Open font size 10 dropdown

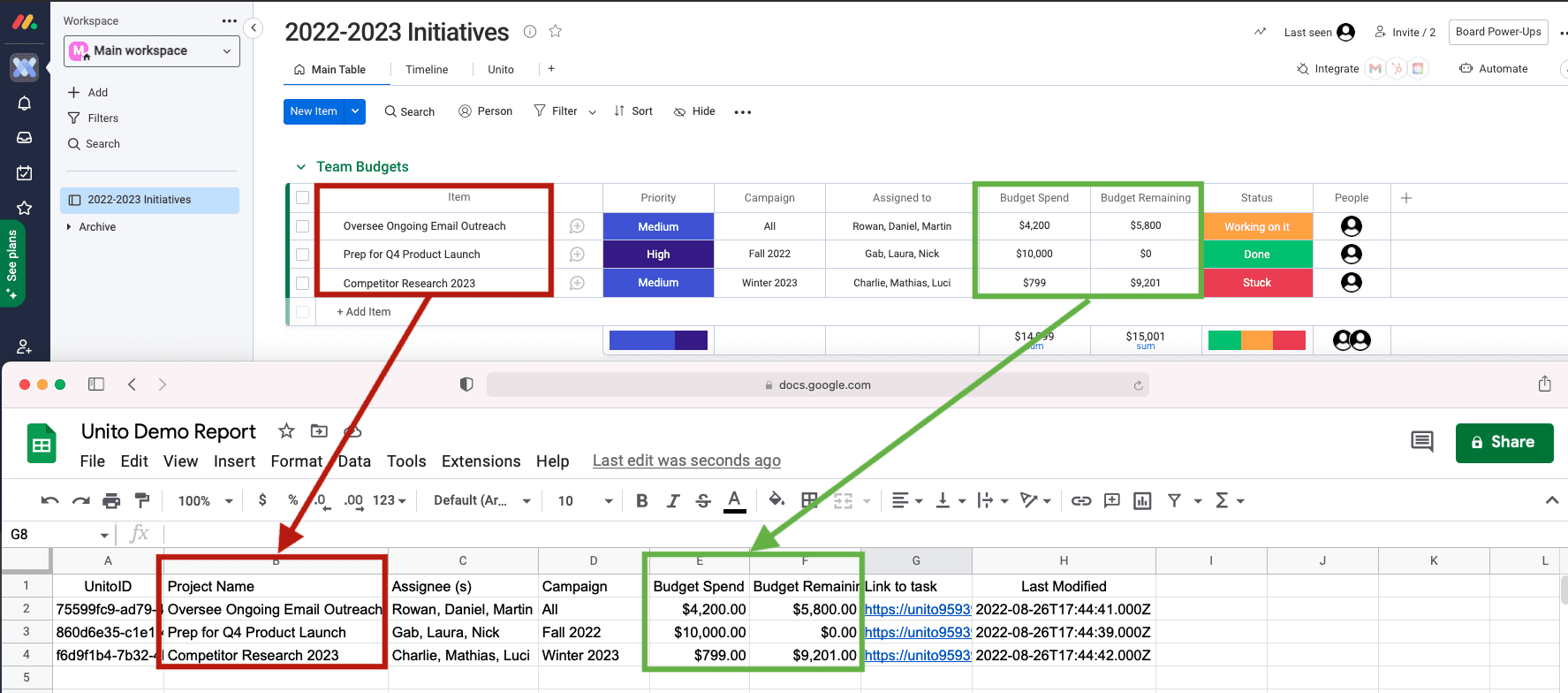pyautogui.click(x=585, y=501)
